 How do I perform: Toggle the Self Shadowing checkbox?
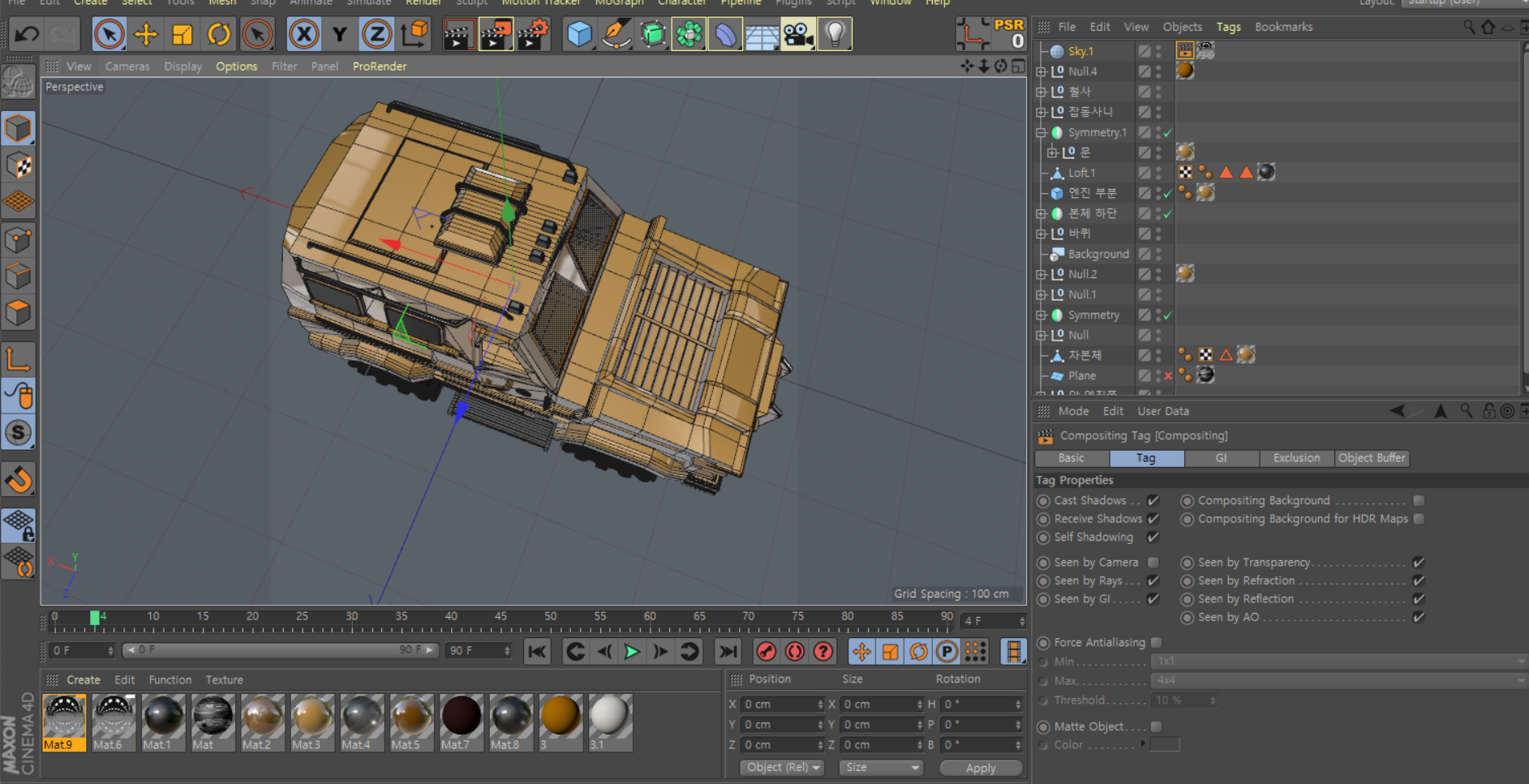pyautogui.click(x=1153, y=537)
